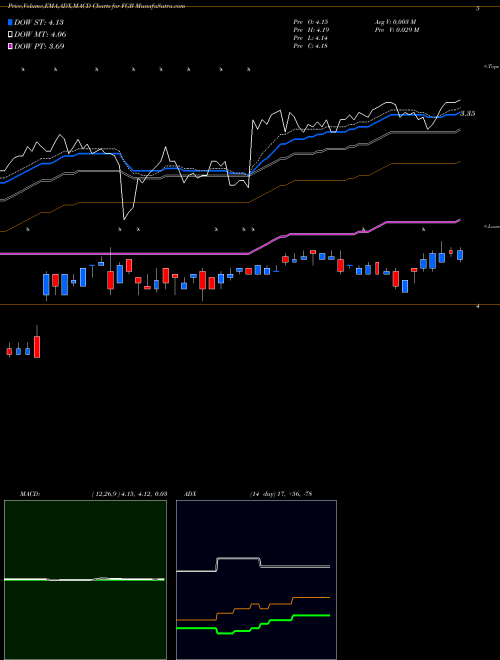Image resolution: width=500 pixels, height=660 pixels.
Task: Click the magenta DOW PT legend swatch
Action: [11, 46]
